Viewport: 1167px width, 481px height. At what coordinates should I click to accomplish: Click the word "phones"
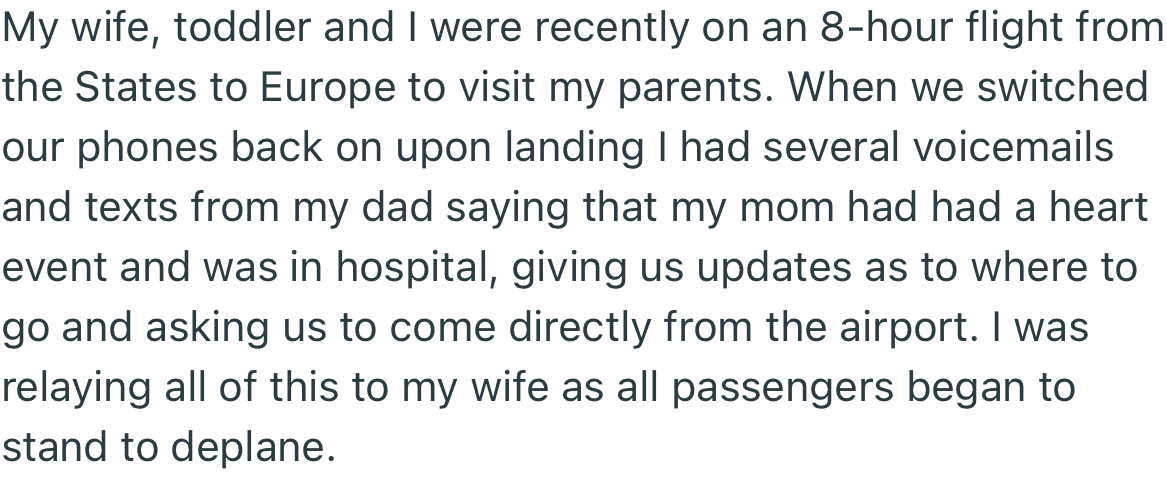[x=142, y=149]
